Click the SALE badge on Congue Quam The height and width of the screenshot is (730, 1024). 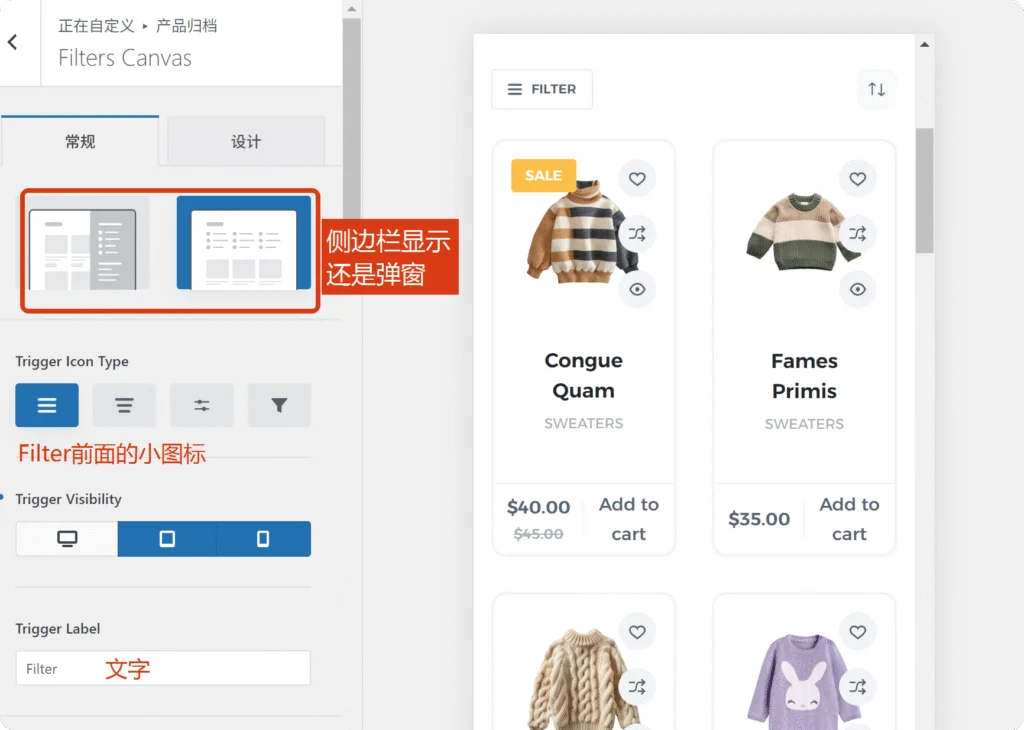pos(543,175)
